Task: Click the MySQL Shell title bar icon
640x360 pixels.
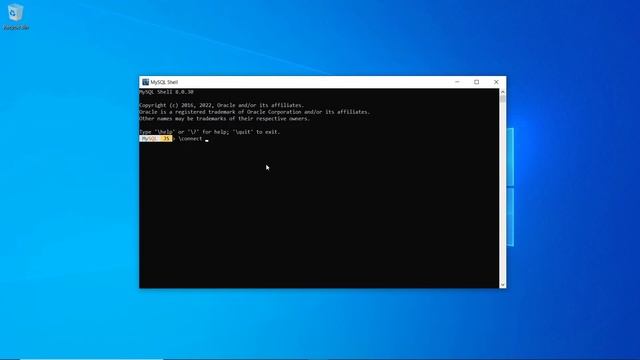Action: click(145, 82)
